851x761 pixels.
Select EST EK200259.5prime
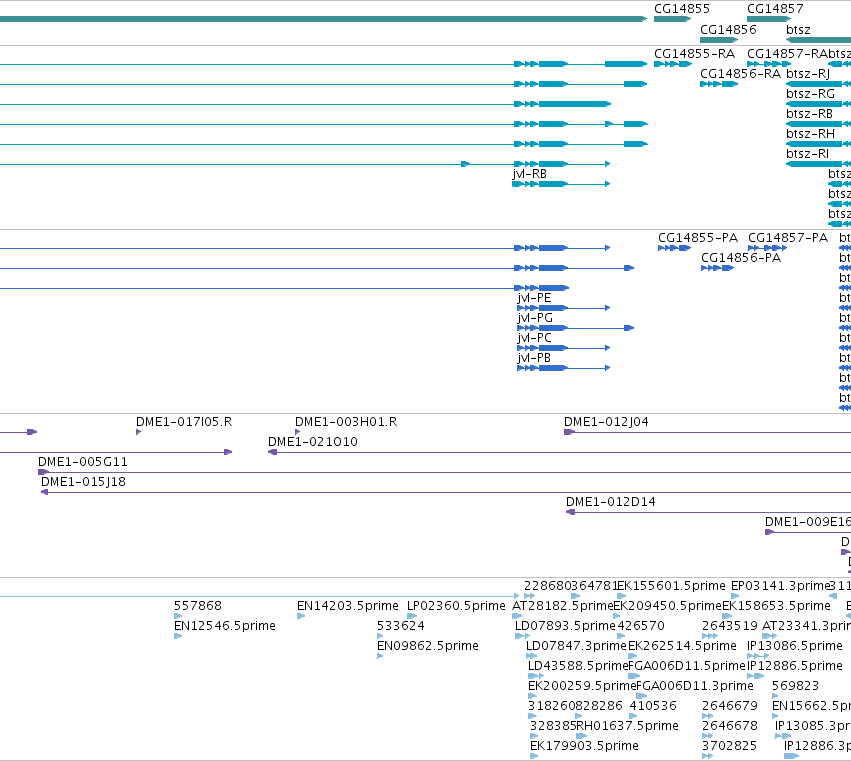pyautogui.click(x=532, y=696)
